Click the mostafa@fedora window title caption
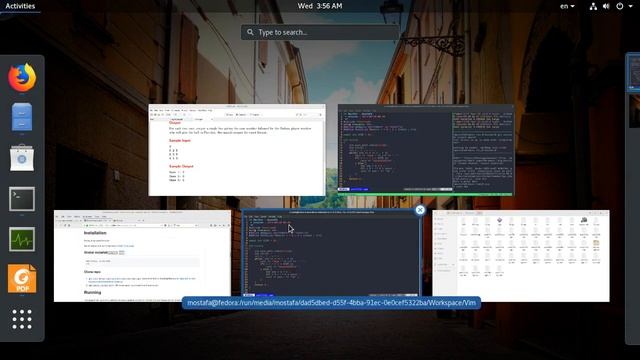The width and height of the screenshot is (640, 360). click(x=331, y=303)
